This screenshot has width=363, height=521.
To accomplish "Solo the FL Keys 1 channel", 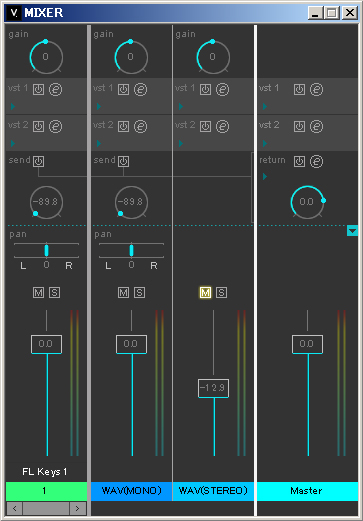I will [x=55, y=293].
